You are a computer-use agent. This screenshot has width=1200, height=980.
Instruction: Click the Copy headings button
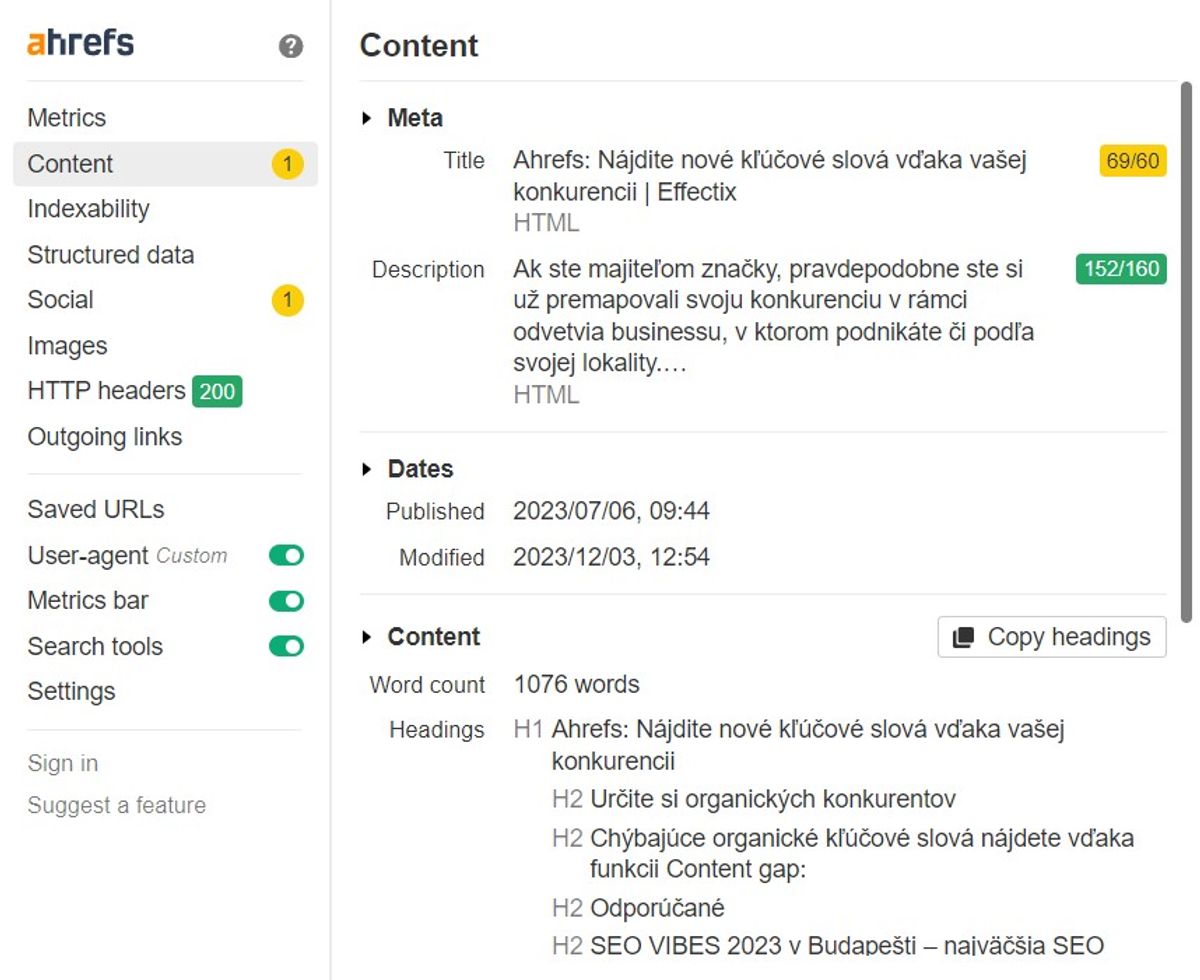point(1052,637)
